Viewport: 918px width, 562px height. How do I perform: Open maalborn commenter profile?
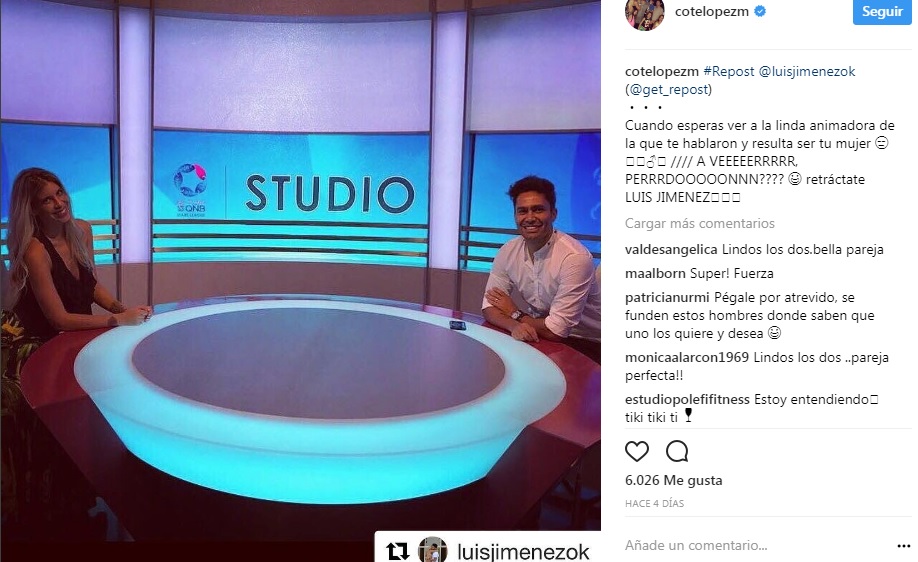655,273
